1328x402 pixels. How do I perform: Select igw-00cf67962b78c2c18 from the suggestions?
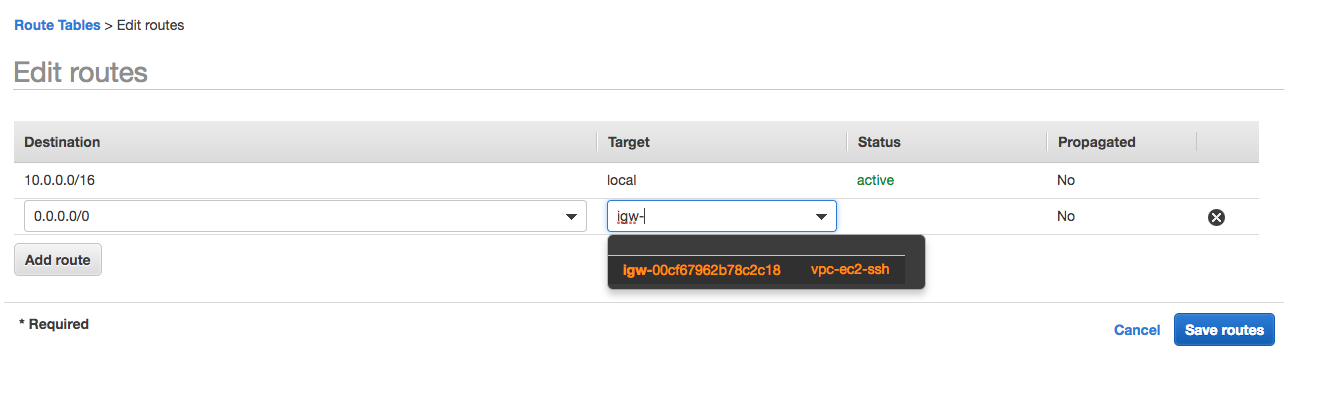pos(701,270)
